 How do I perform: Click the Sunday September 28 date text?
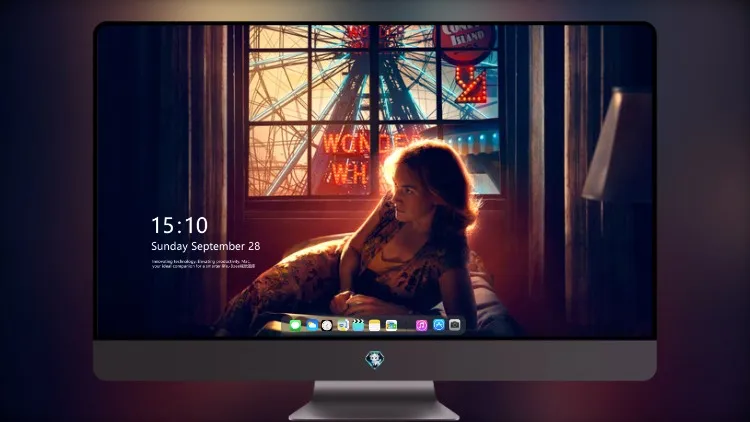pyautogui.click(x=206, y=246)
